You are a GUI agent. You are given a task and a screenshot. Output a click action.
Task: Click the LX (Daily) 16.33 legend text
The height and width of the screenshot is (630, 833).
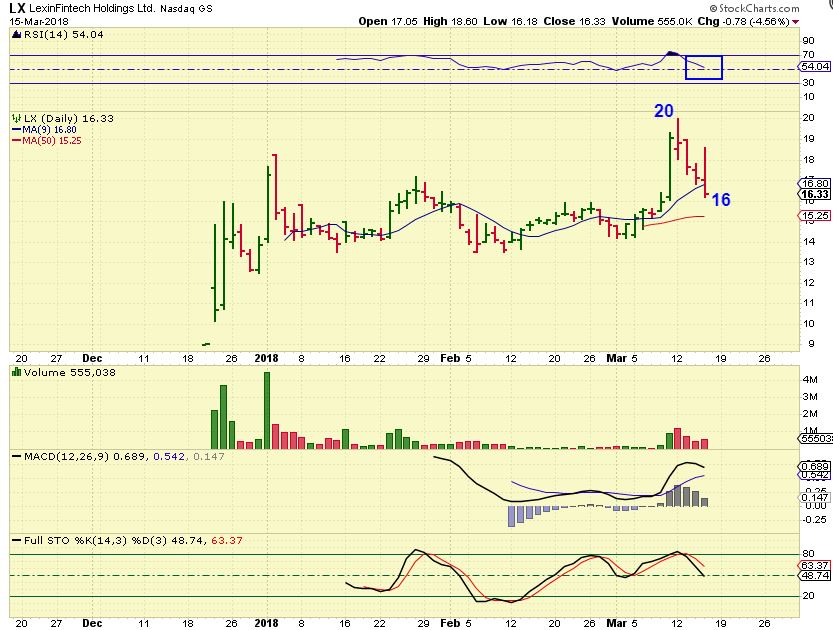(x=69, y=118)
